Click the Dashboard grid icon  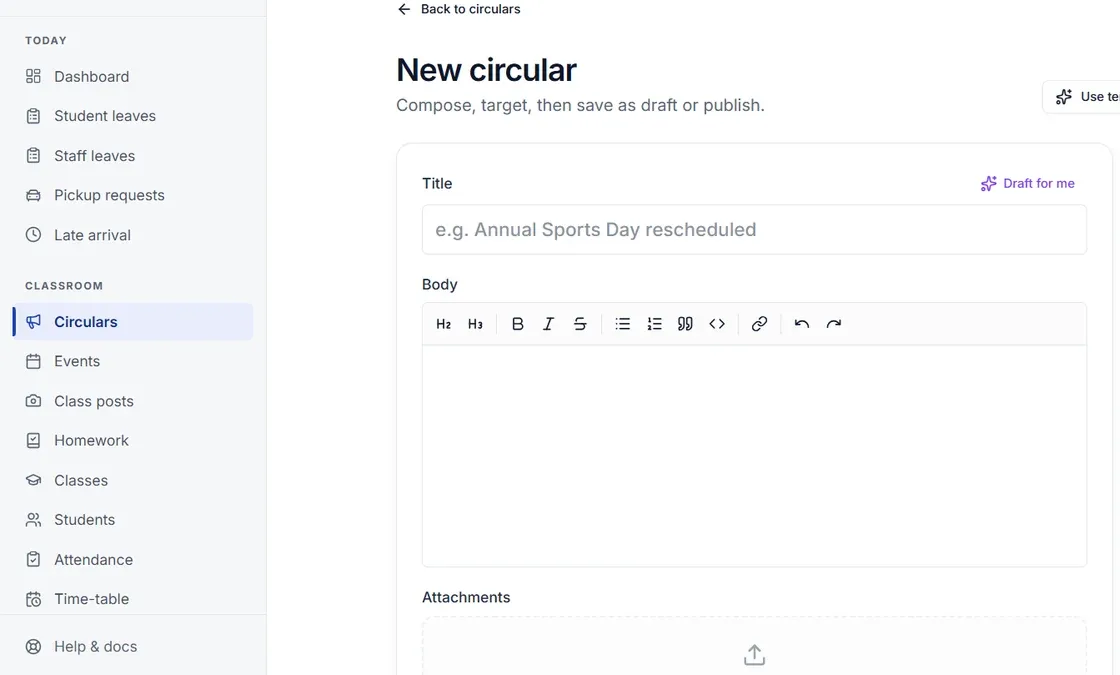tap(34, 76)
